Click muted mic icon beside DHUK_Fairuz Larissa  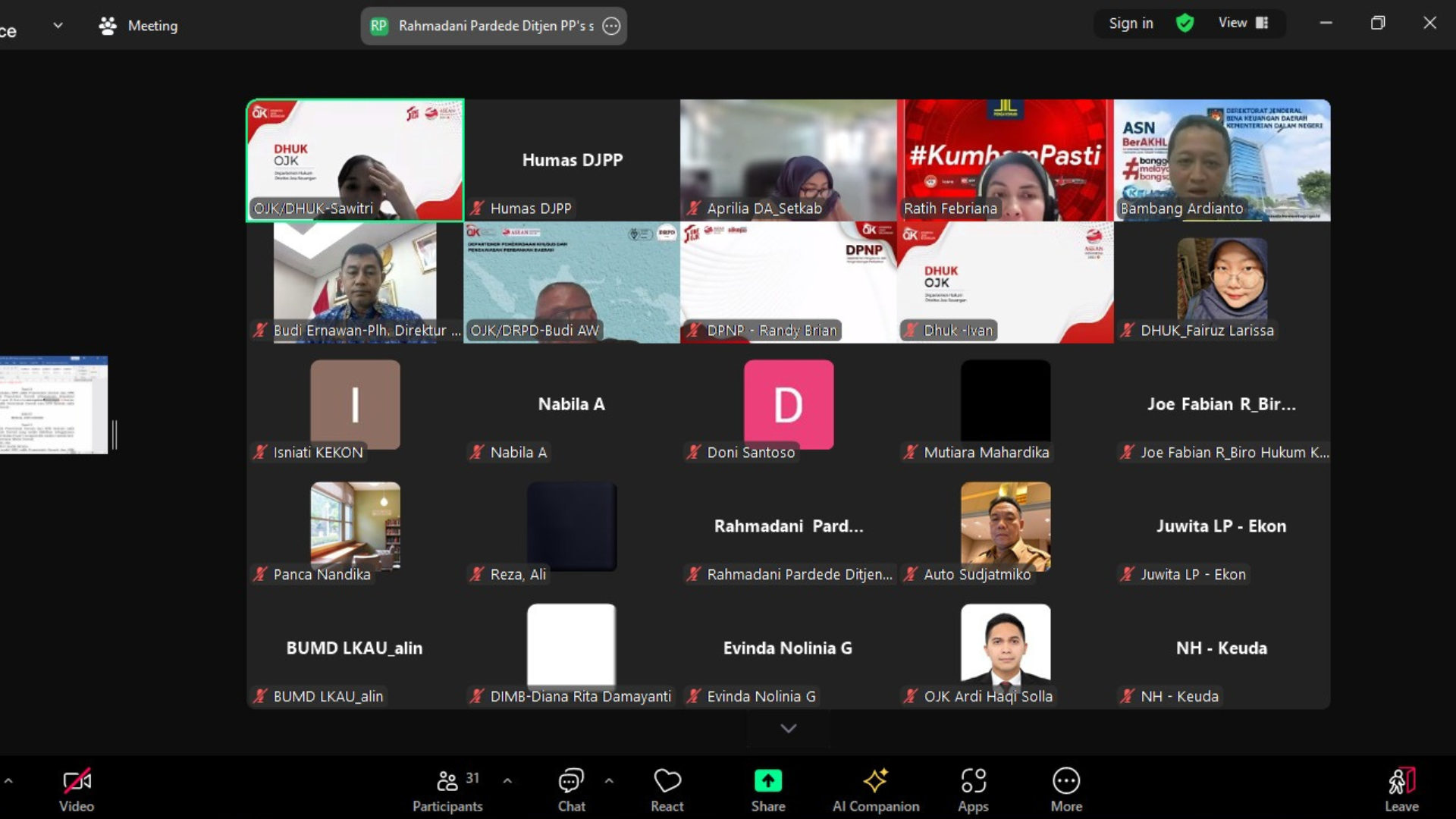coord(1128,330)
